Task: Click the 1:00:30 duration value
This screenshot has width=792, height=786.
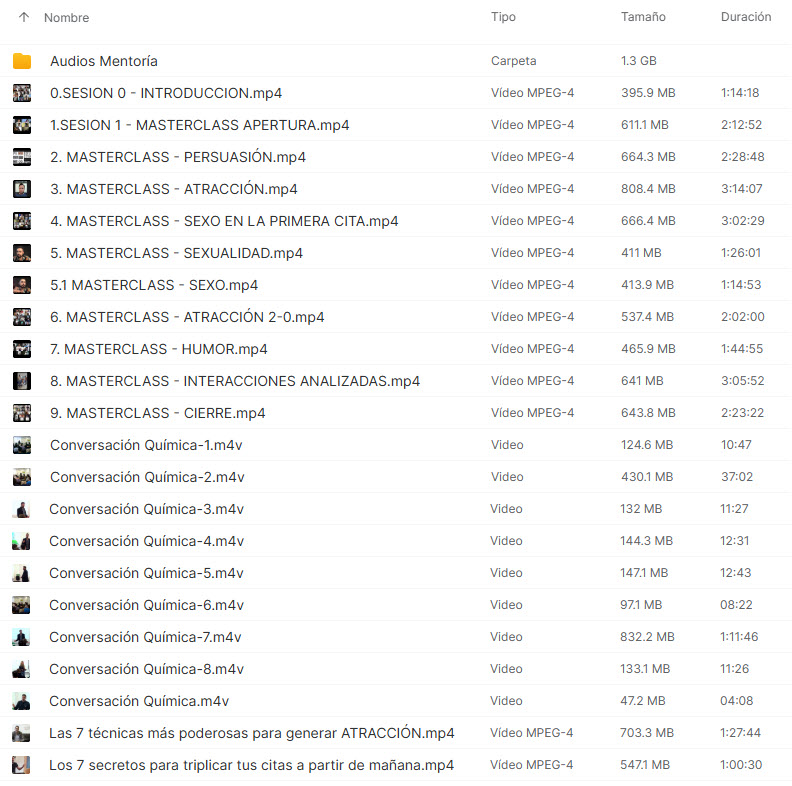Action: (741, 765)
